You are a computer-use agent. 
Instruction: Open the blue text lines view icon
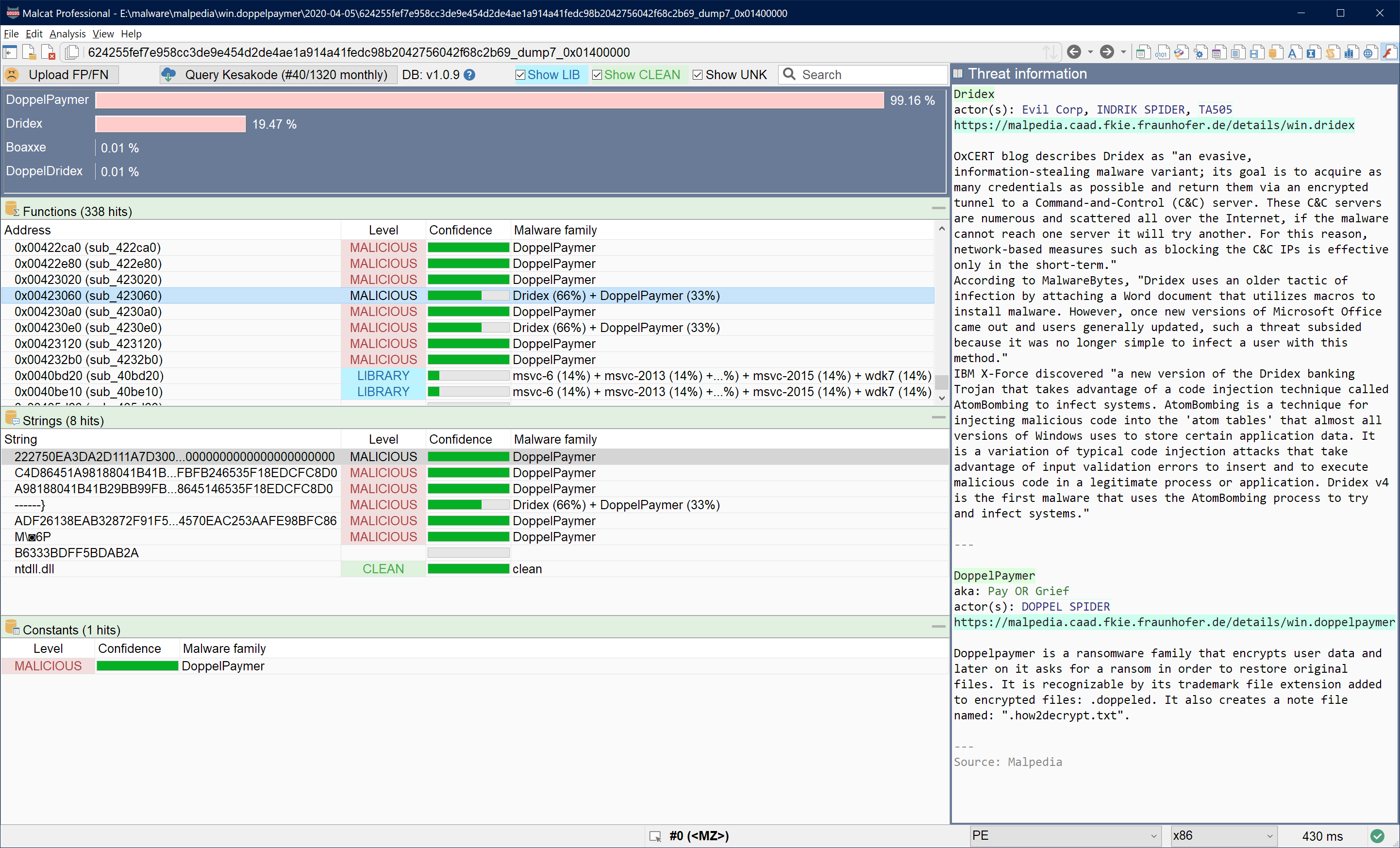pyautogui.click(x=1237, y=53)
